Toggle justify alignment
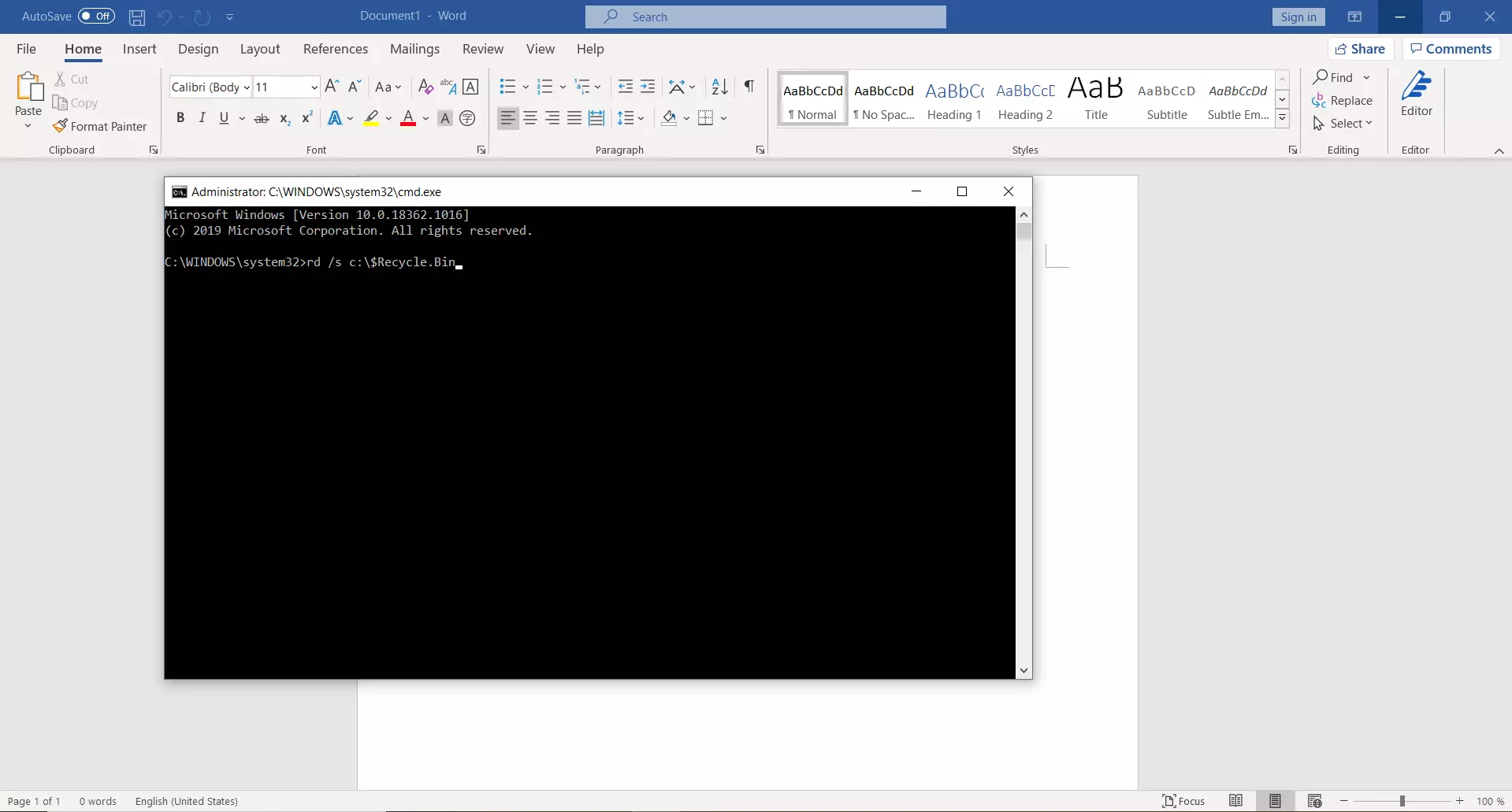 [x=574, y=118]
